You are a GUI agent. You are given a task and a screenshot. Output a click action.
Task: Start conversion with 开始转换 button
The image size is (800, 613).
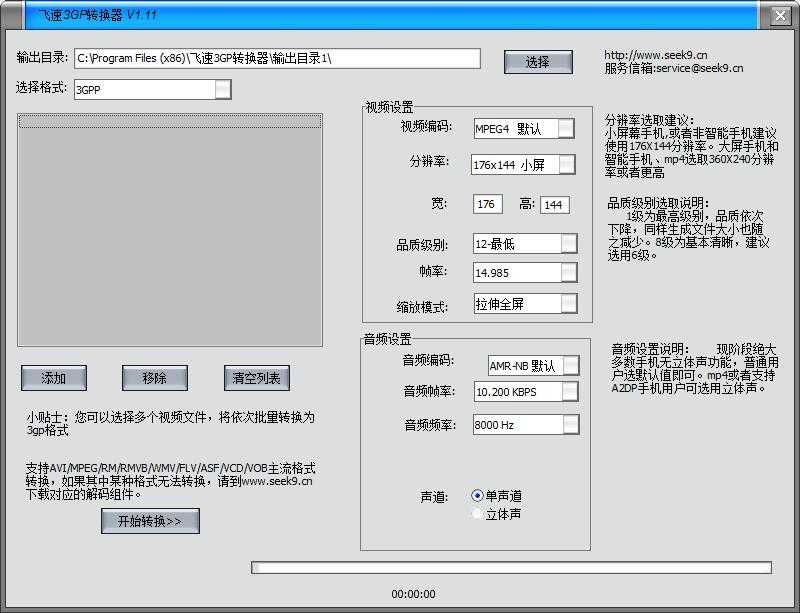tap(151, 521)
